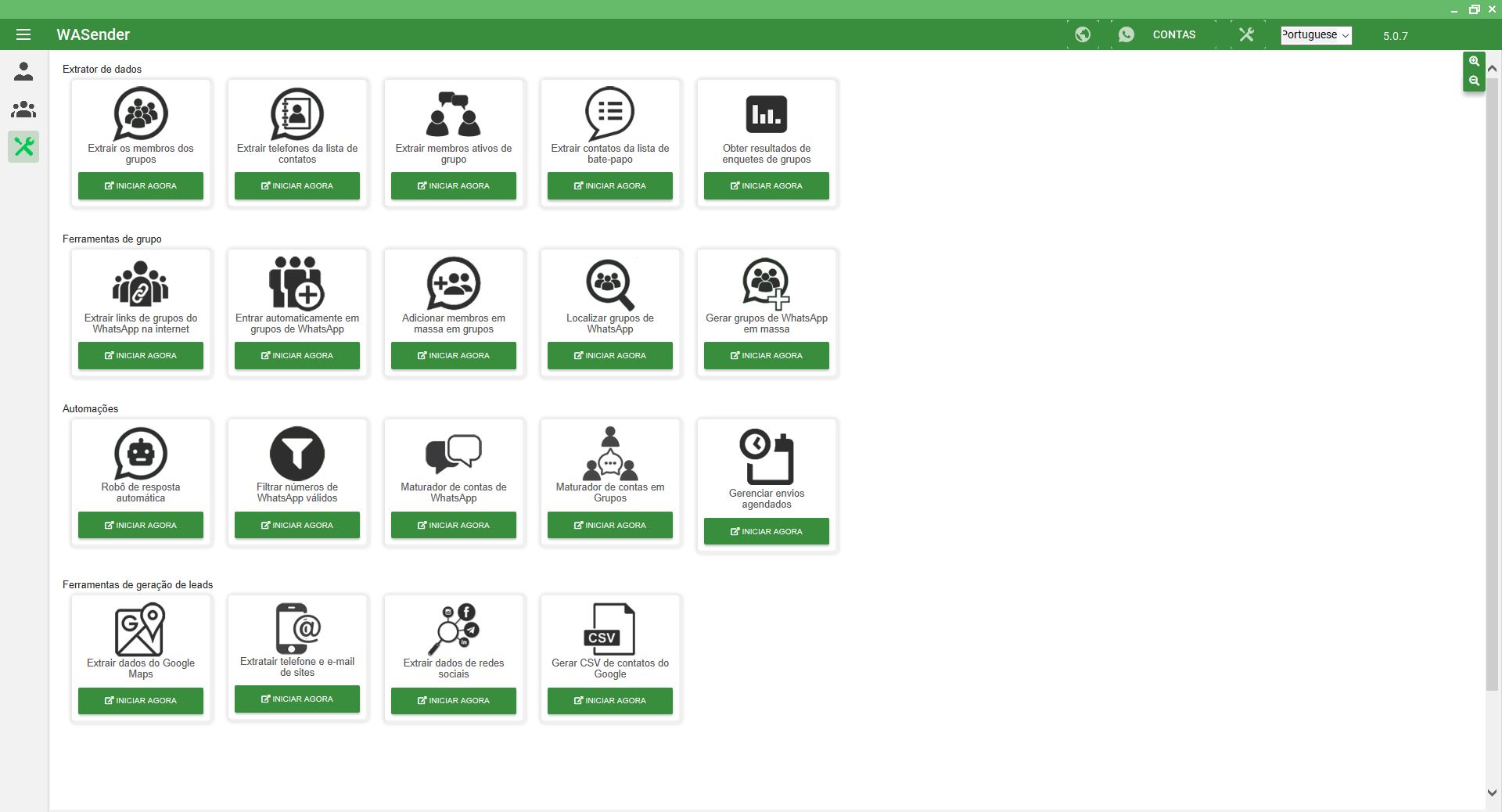This screenshot has width=1502, height=812.
Task: Click the filter funnel icon
Action: (297, 453)
